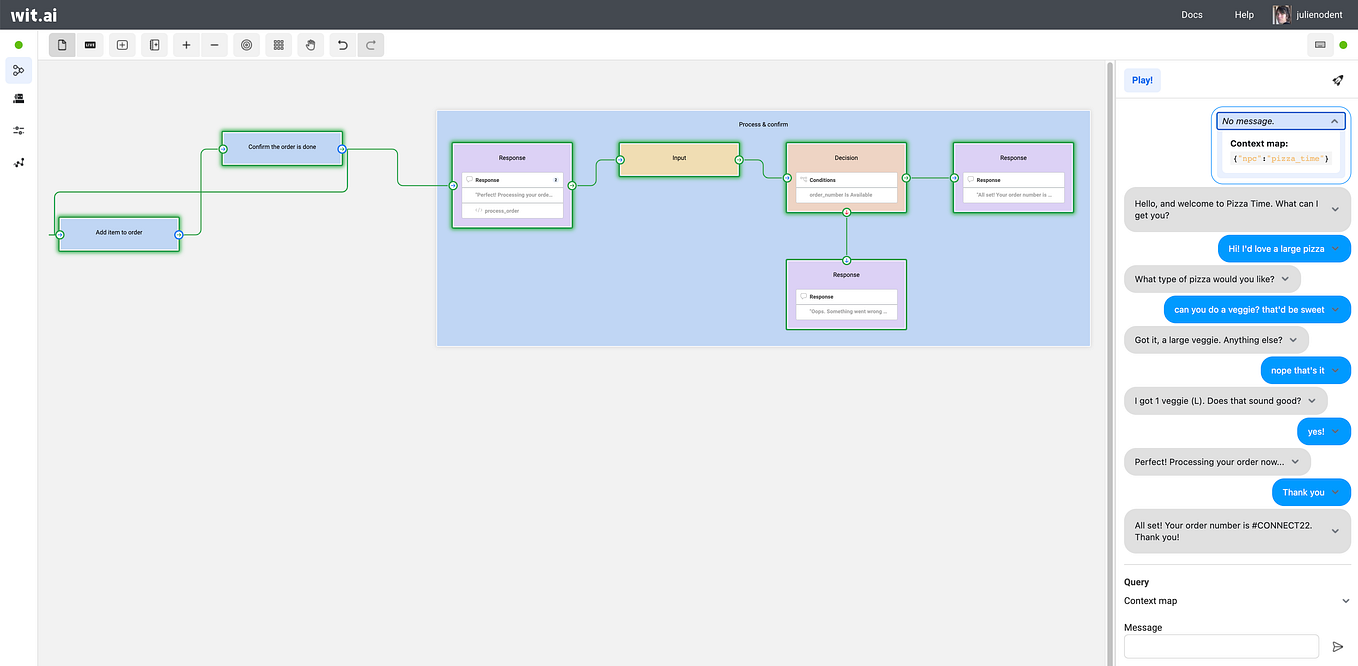
Task: Click the julienodent profile name
Action: (1319, 14)
